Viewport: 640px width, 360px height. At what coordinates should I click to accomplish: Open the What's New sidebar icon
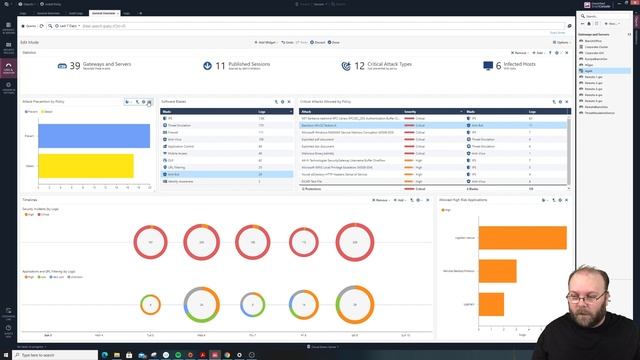(9, 330)
